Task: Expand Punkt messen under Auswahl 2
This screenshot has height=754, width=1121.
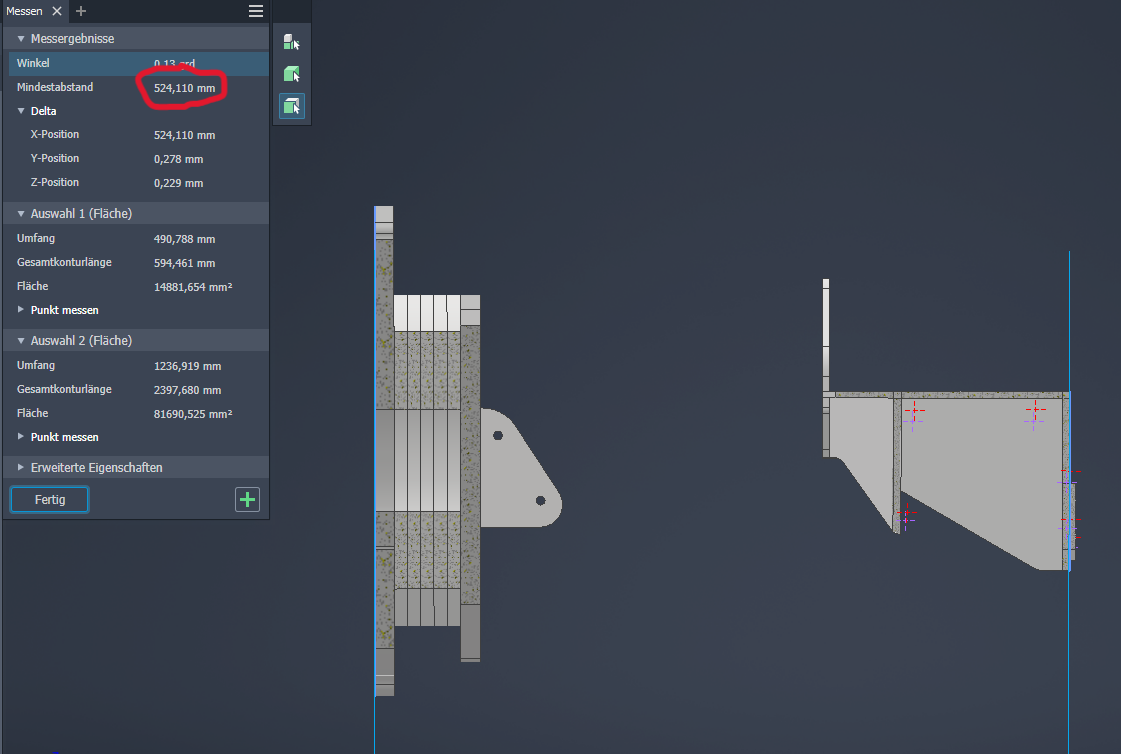Action: pyautogui.click(x=21, y=437)
